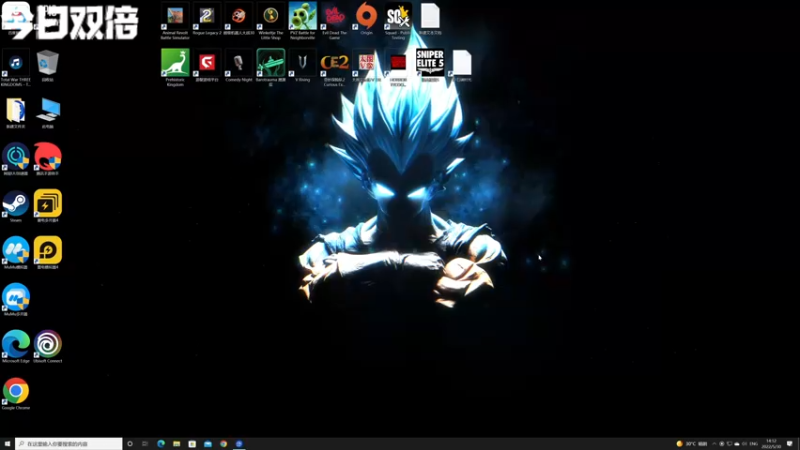Open the blank document beside Sniper Elite

click(x=462, y=65)
